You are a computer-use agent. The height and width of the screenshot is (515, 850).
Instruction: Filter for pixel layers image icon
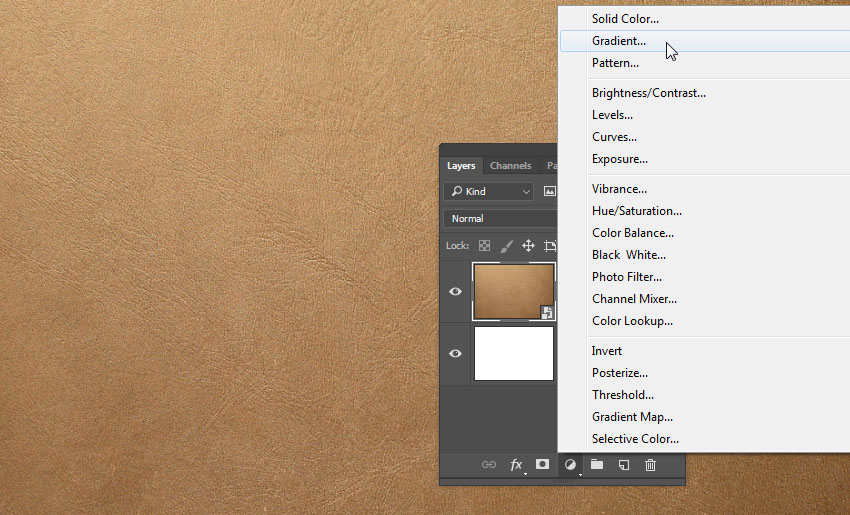(550, 191)
